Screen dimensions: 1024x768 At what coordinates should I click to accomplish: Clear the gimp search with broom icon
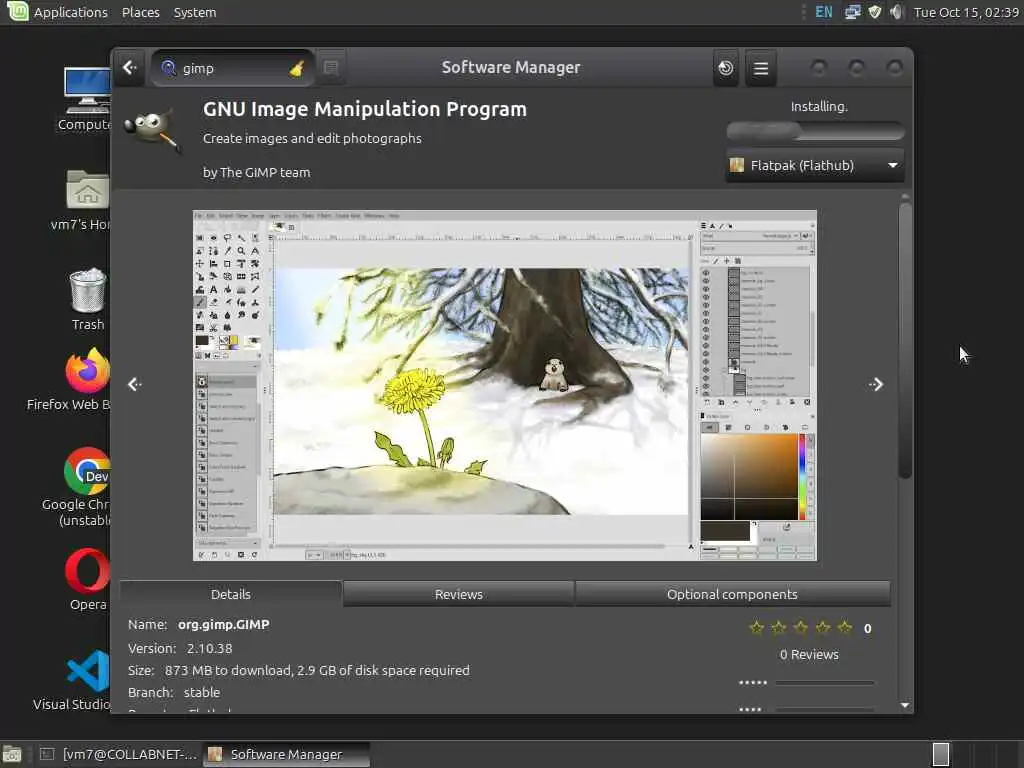[x=297, y=69]
